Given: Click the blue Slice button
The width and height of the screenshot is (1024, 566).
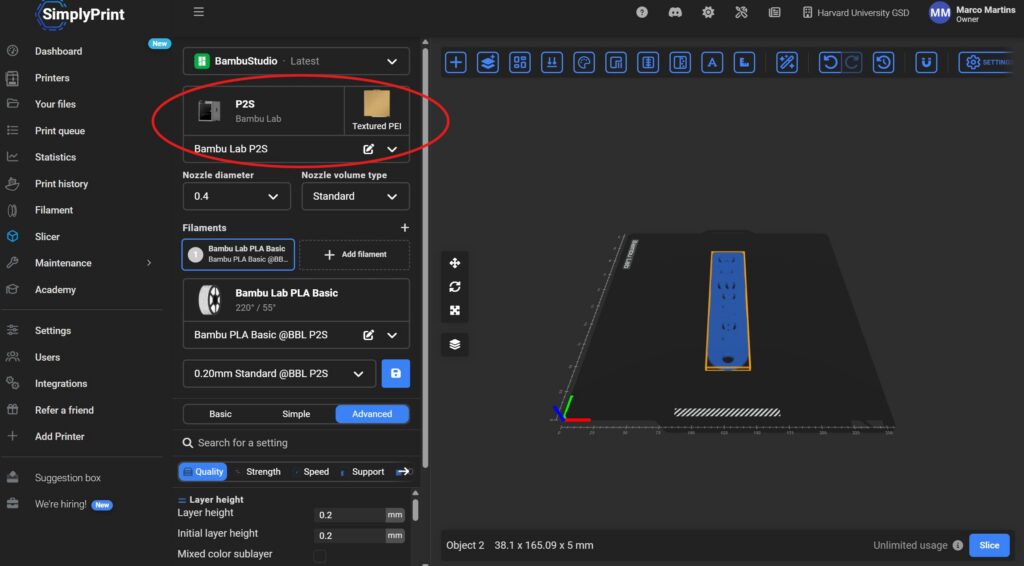Looking at the screenshot, I should 989,545.
